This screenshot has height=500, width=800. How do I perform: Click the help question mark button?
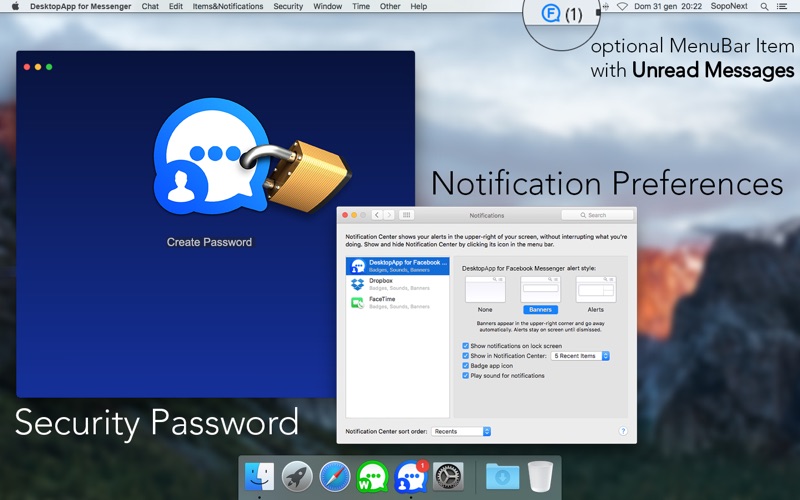coord(623,431)
